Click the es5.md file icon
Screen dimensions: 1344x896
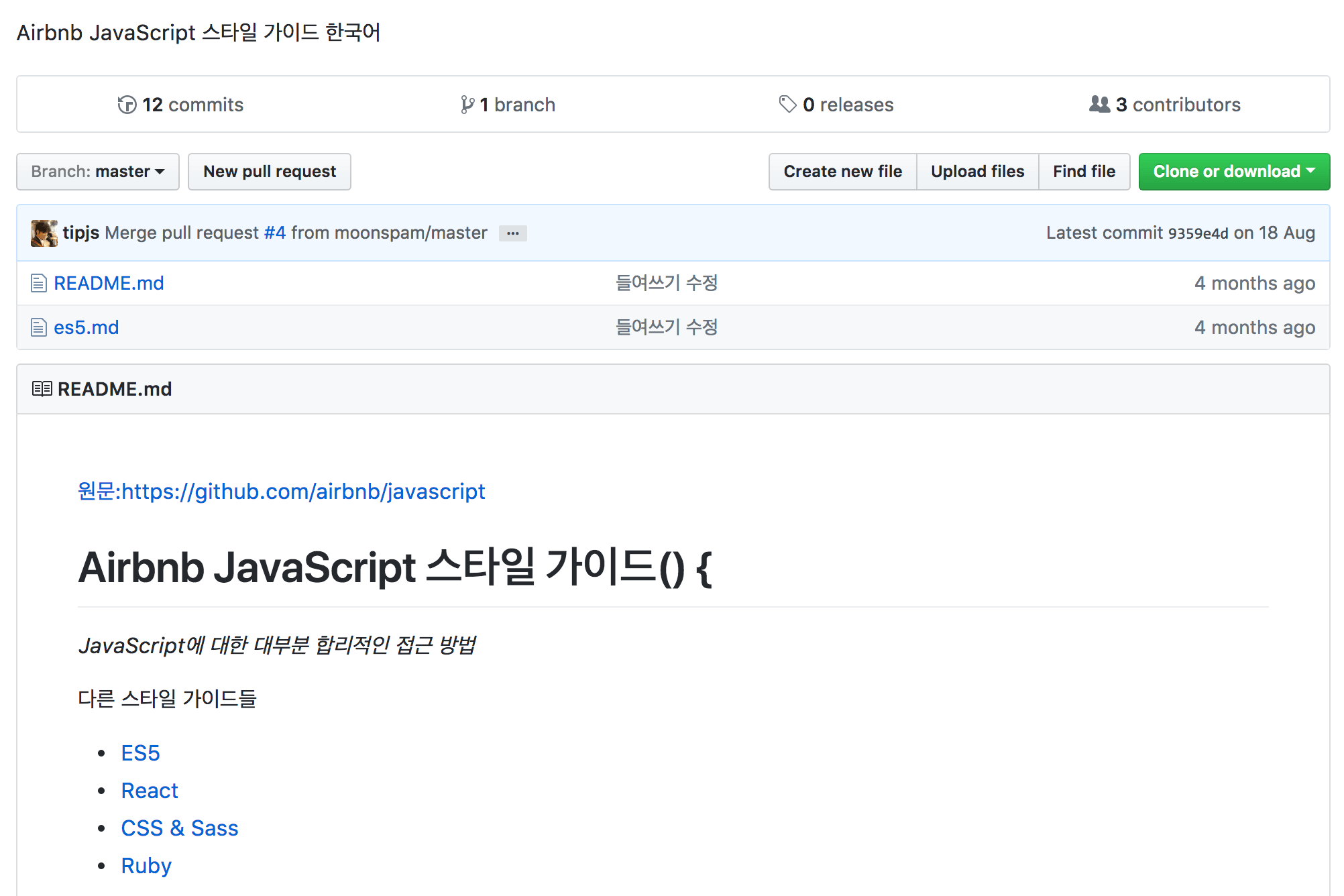click(39, 327)
